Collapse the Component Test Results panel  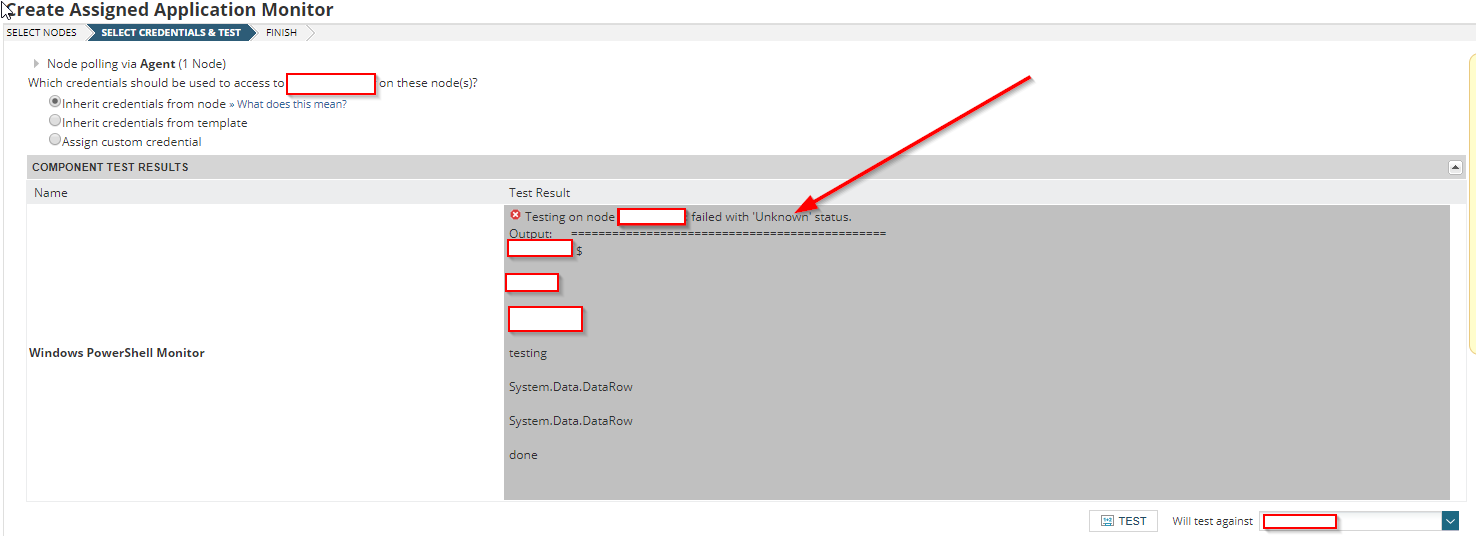(1456, 168)
